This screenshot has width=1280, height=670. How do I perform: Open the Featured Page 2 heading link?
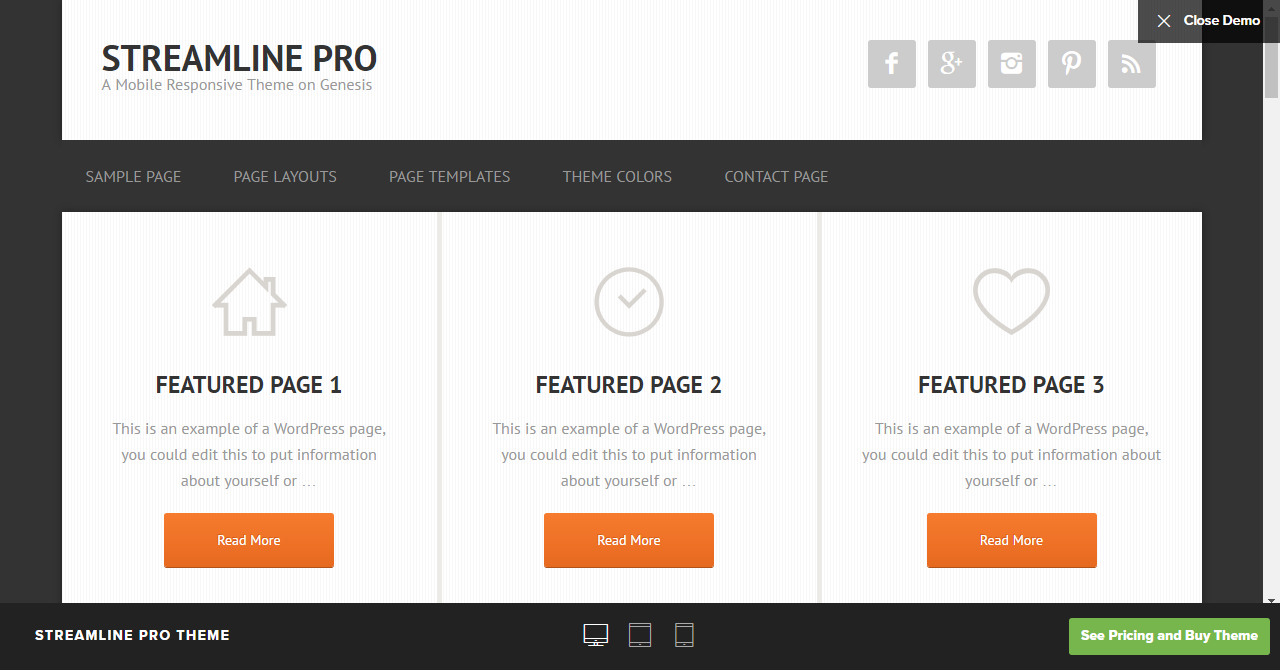click(x=629, y=385)
